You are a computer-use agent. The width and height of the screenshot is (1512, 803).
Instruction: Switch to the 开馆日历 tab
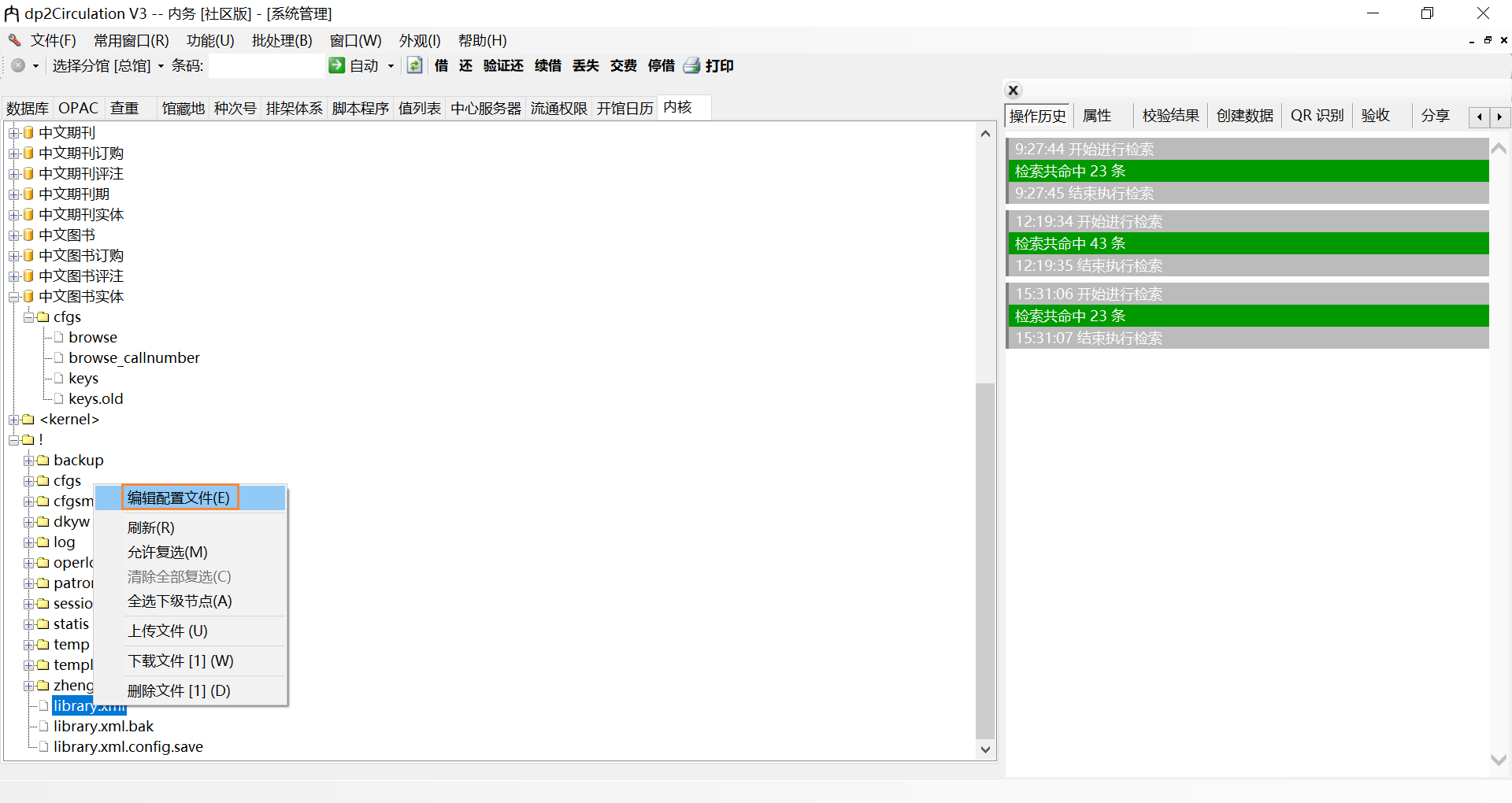pyautogui.click(x=625, y=108)
